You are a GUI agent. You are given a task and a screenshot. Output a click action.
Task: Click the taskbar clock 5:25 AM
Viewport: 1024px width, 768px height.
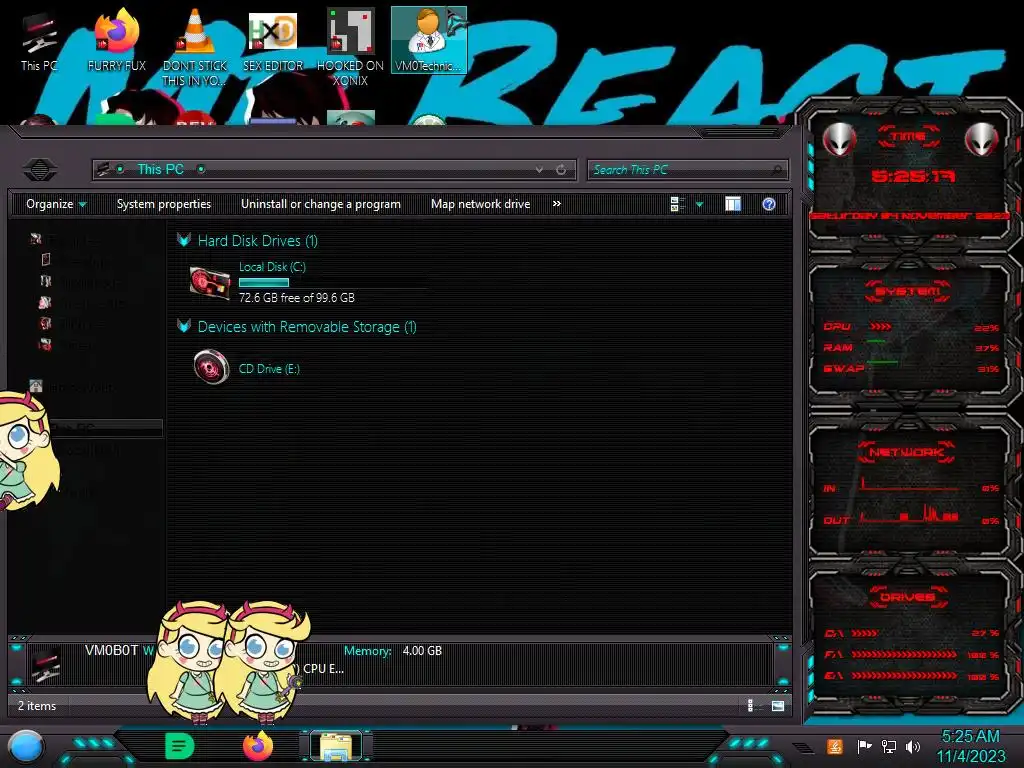[970, 737]
